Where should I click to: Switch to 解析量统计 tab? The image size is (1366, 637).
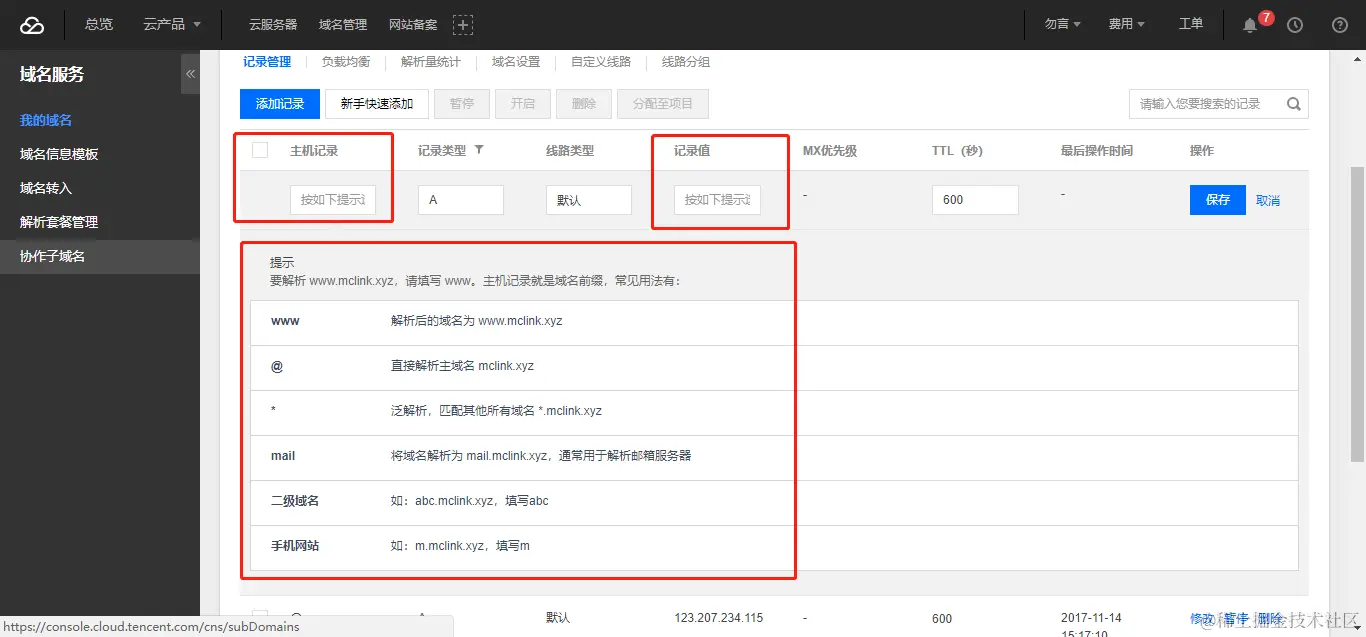point(431,62)
